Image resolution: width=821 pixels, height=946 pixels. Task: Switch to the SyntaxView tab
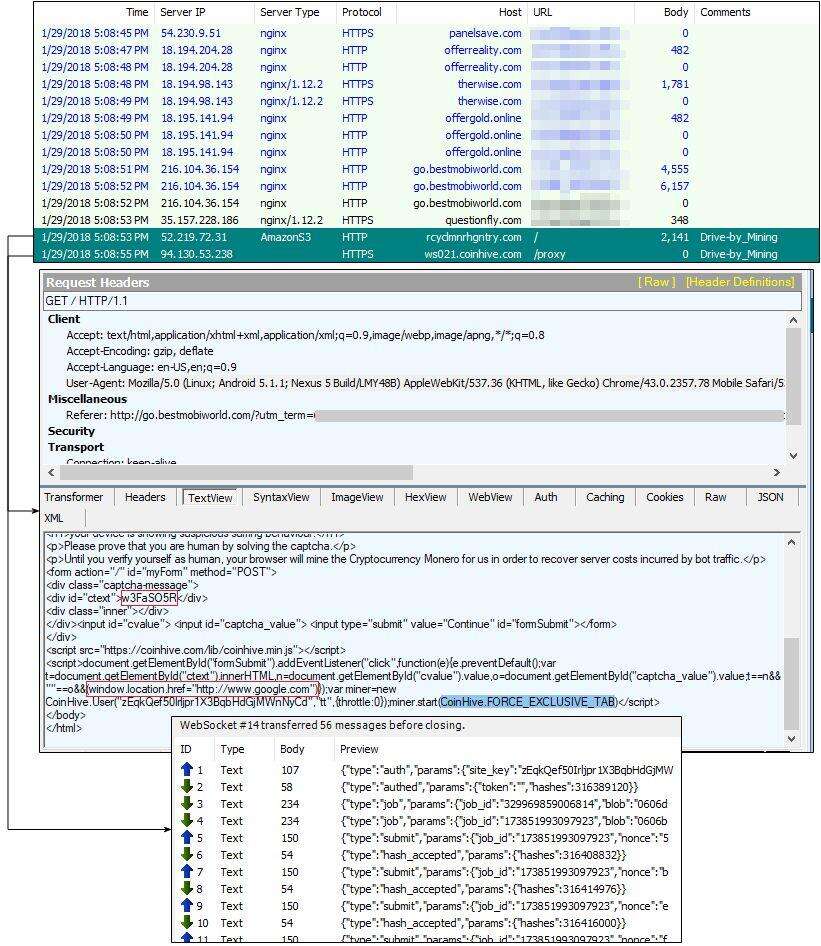281,497
